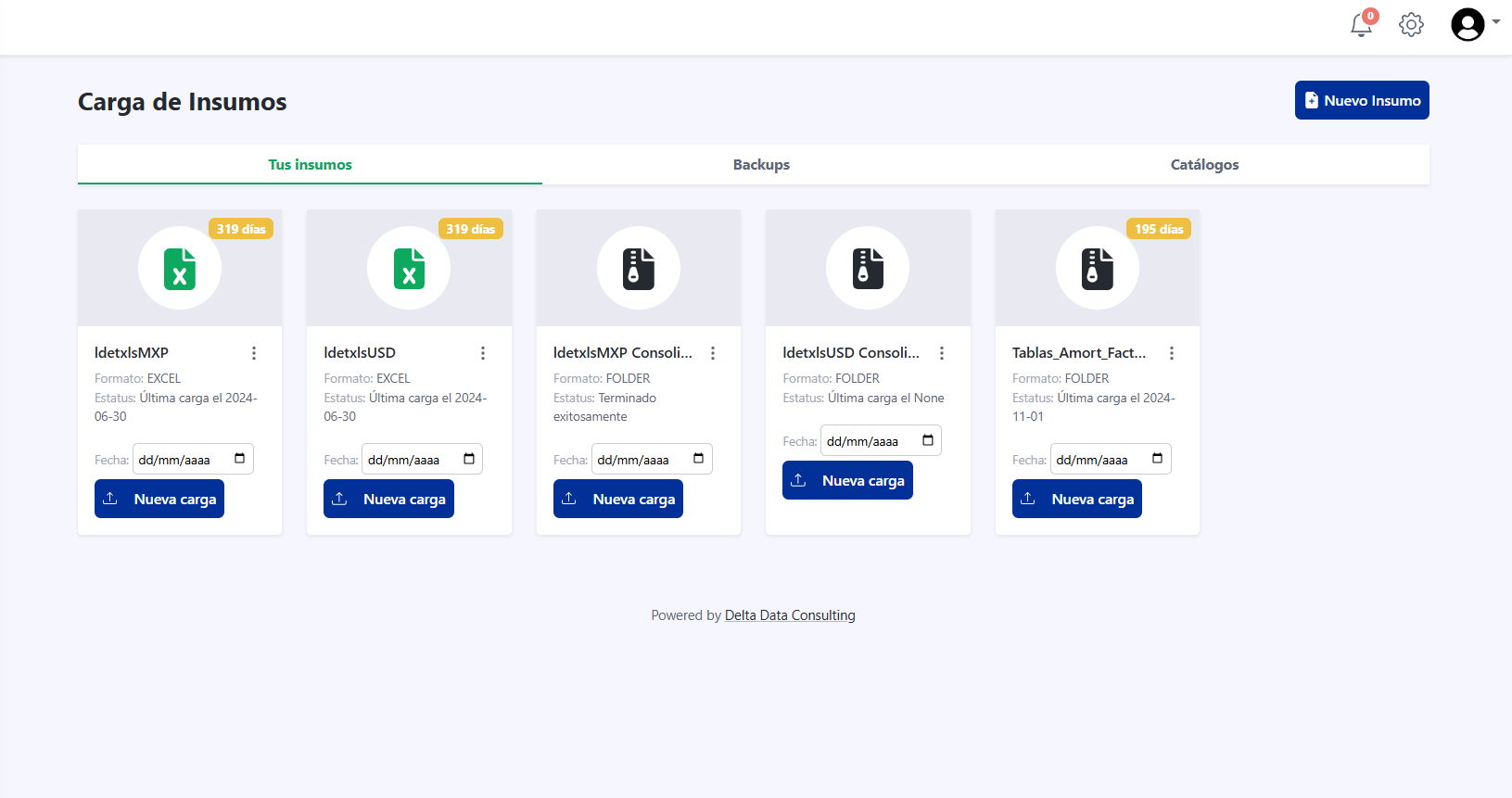Image resolution: width=1512 pixels, height=798 pixels.
Task: Open settings via the gear icon
Action: 1411,25
